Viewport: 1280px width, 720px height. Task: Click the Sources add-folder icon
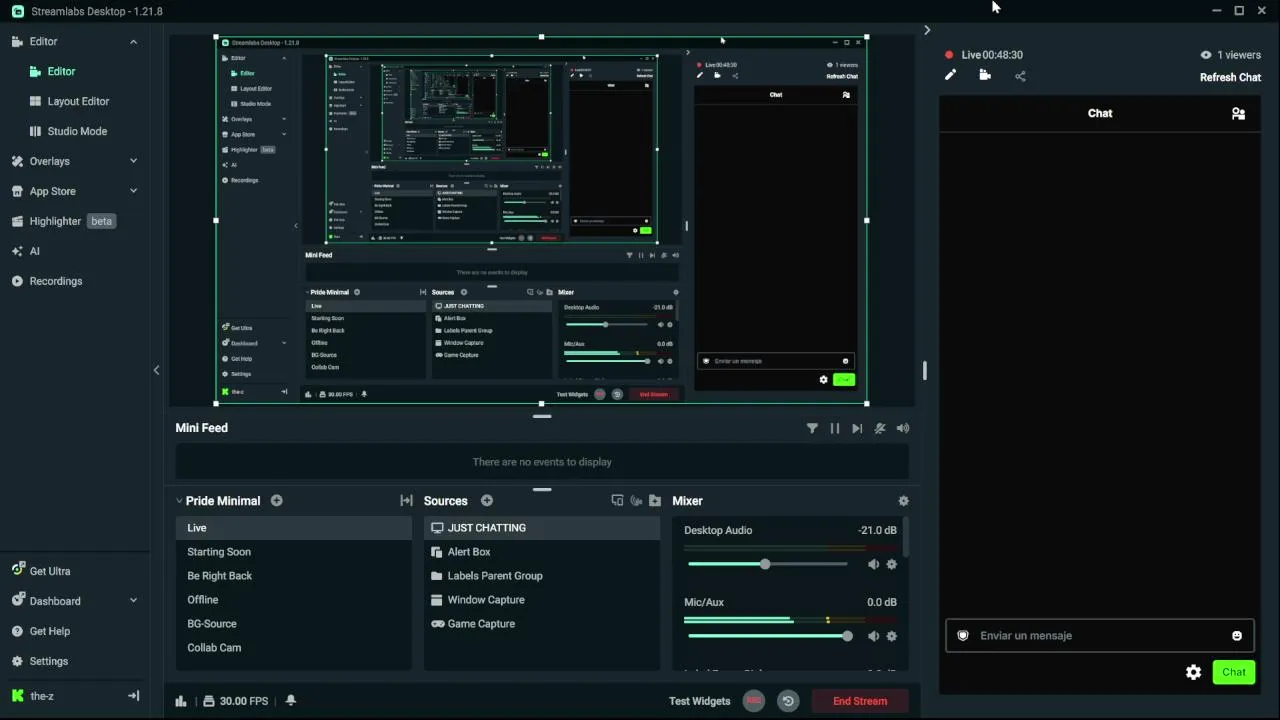(x=655, y=501)
